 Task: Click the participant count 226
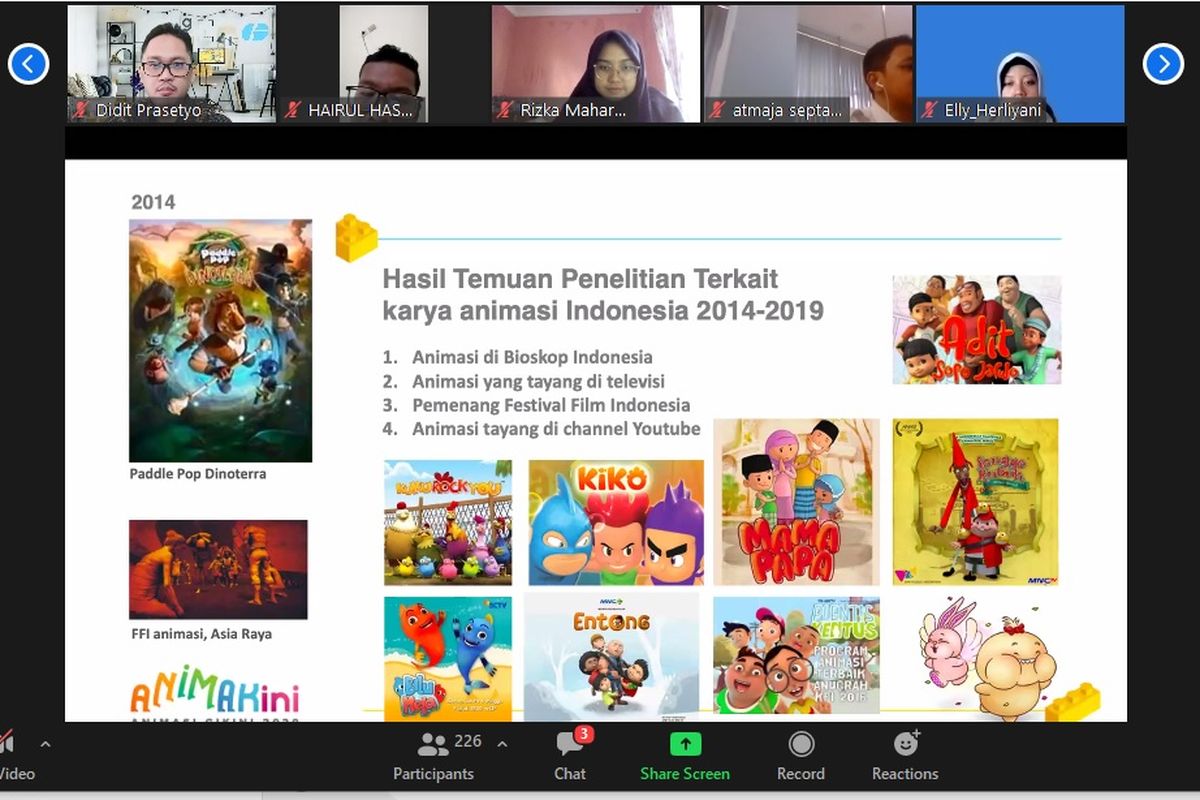tap(468, 741)
